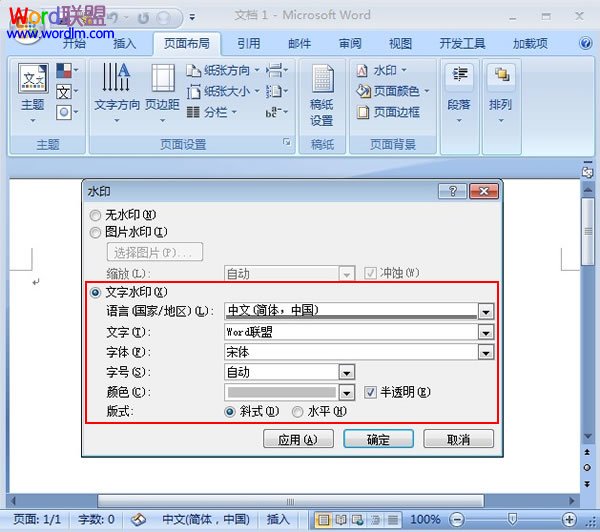Click the gray watermark color swatch
Viewport: 600px width, 532px height.
281,392
